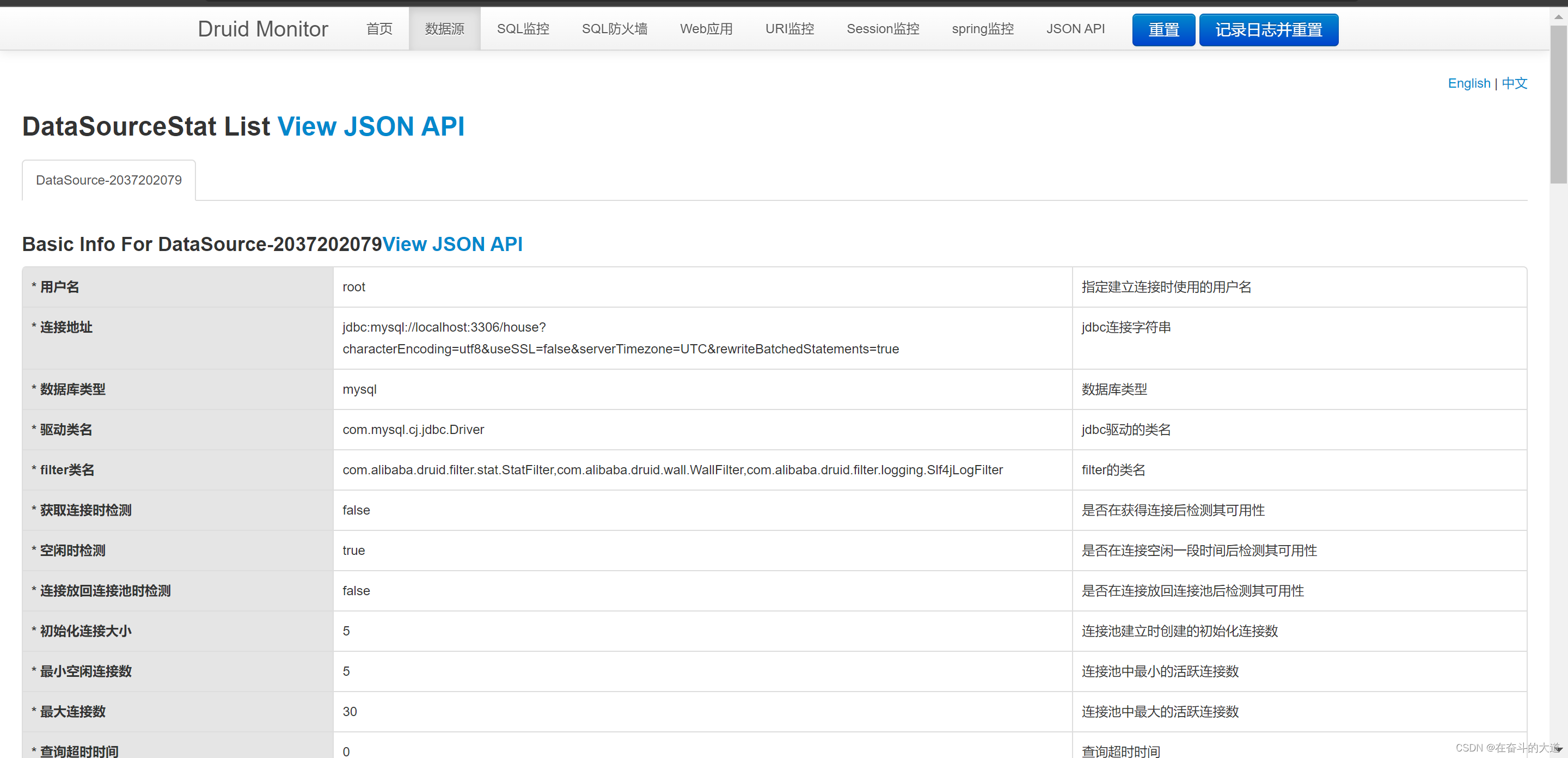Click the Druid Monitor brand title
Viewport: 1568px width, 758px height.
(x=263, y=29)
